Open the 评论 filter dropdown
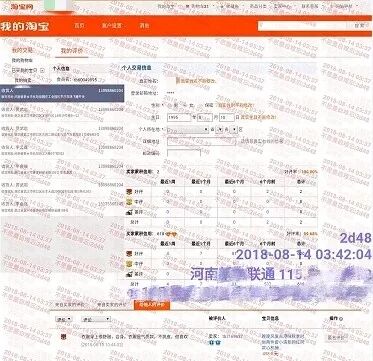Screen dimensions: 373x361 (96, 319)
